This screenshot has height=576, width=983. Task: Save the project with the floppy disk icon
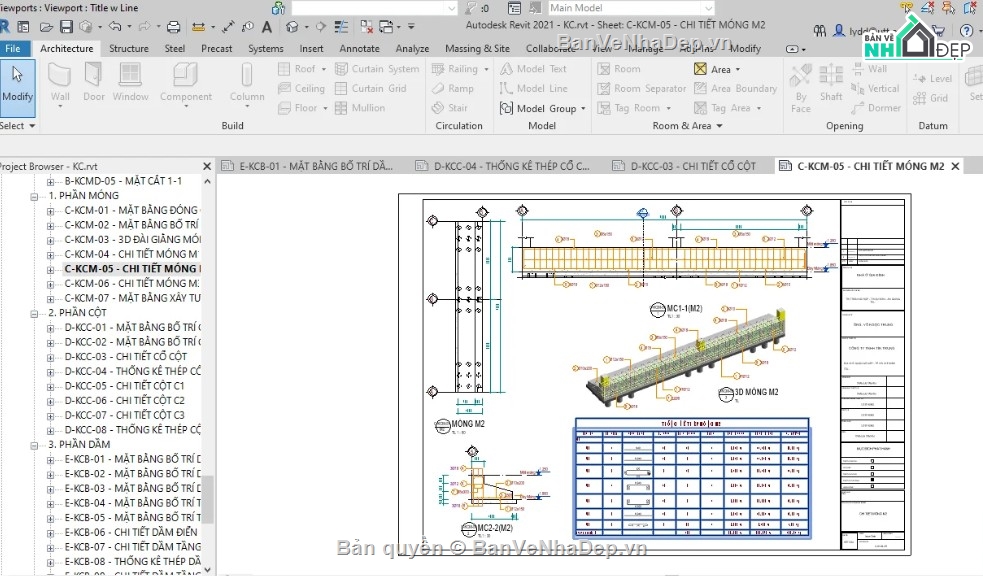[x=66, y=27]
